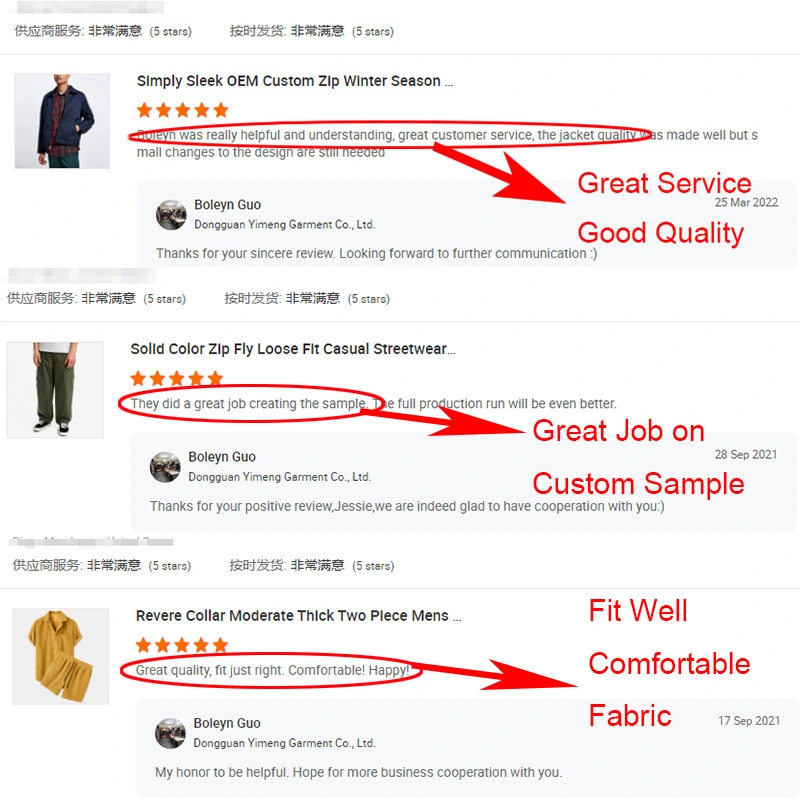Click Boleyn Guo avatar in jacket review reply

[x=171, y=215]
